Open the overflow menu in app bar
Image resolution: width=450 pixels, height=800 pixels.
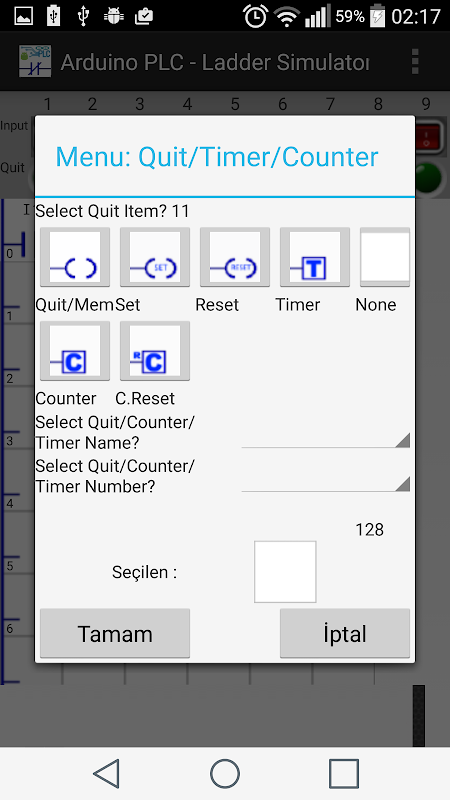(x=415, y=62)
